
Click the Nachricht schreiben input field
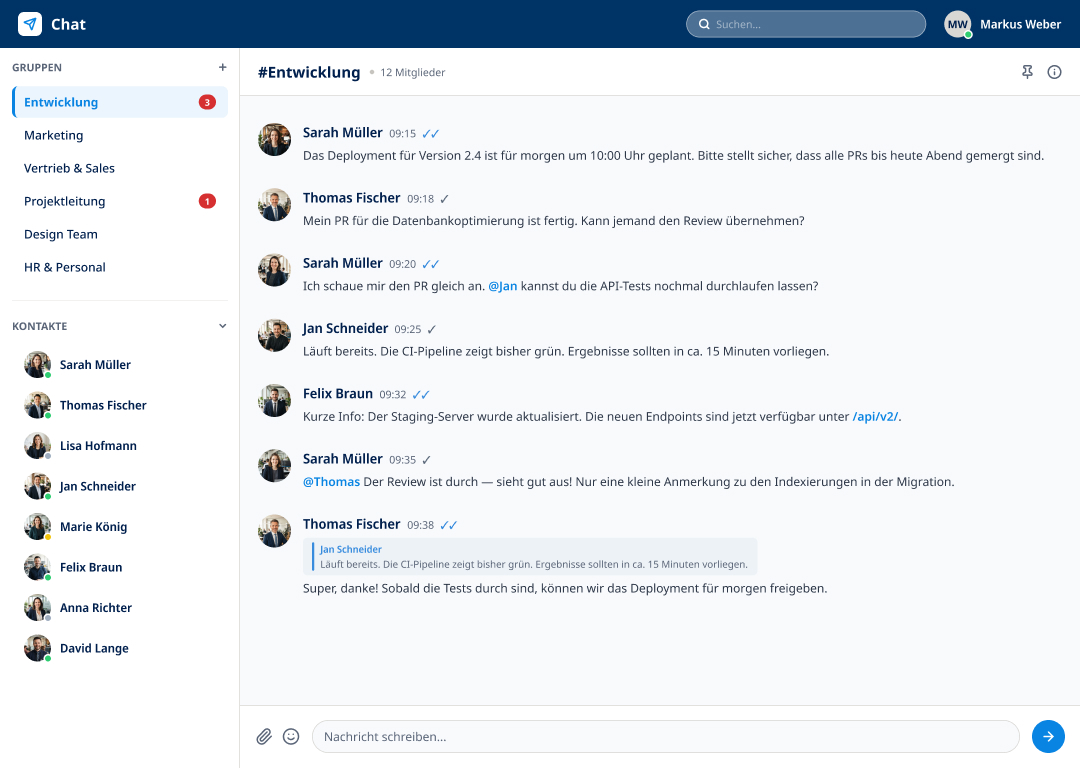[665, 736]
